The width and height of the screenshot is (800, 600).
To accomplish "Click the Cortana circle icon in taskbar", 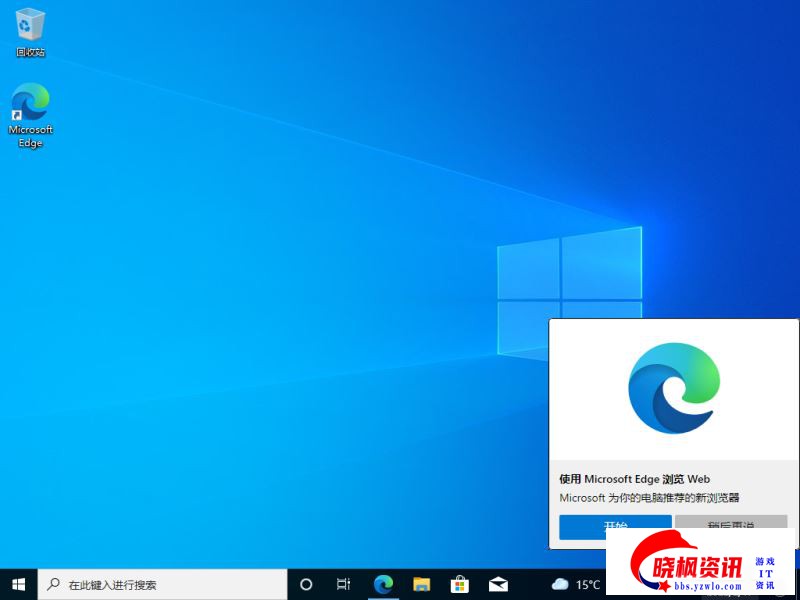I will click(306, 584).
